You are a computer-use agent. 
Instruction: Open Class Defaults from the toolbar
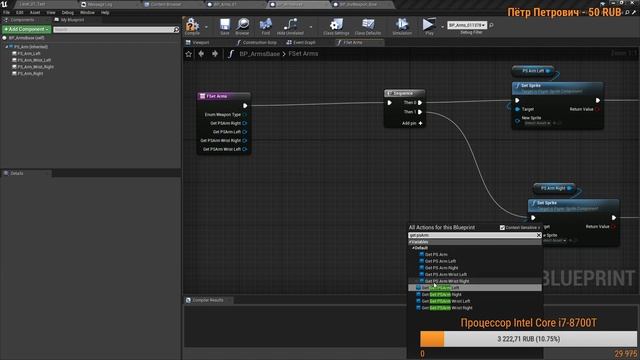[x=368, y=24]
